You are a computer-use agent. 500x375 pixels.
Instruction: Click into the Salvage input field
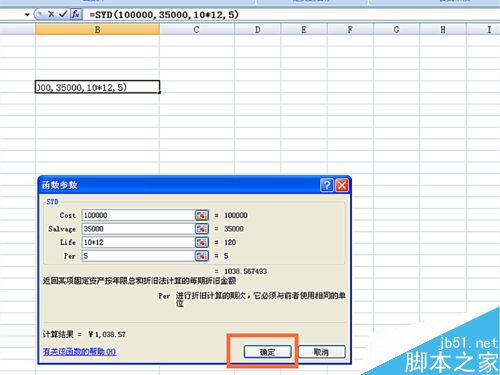138,229
